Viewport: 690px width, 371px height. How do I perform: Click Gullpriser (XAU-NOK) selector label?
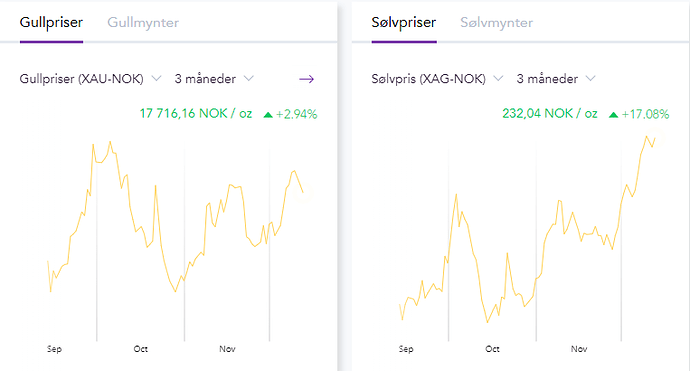coord(81,79)
